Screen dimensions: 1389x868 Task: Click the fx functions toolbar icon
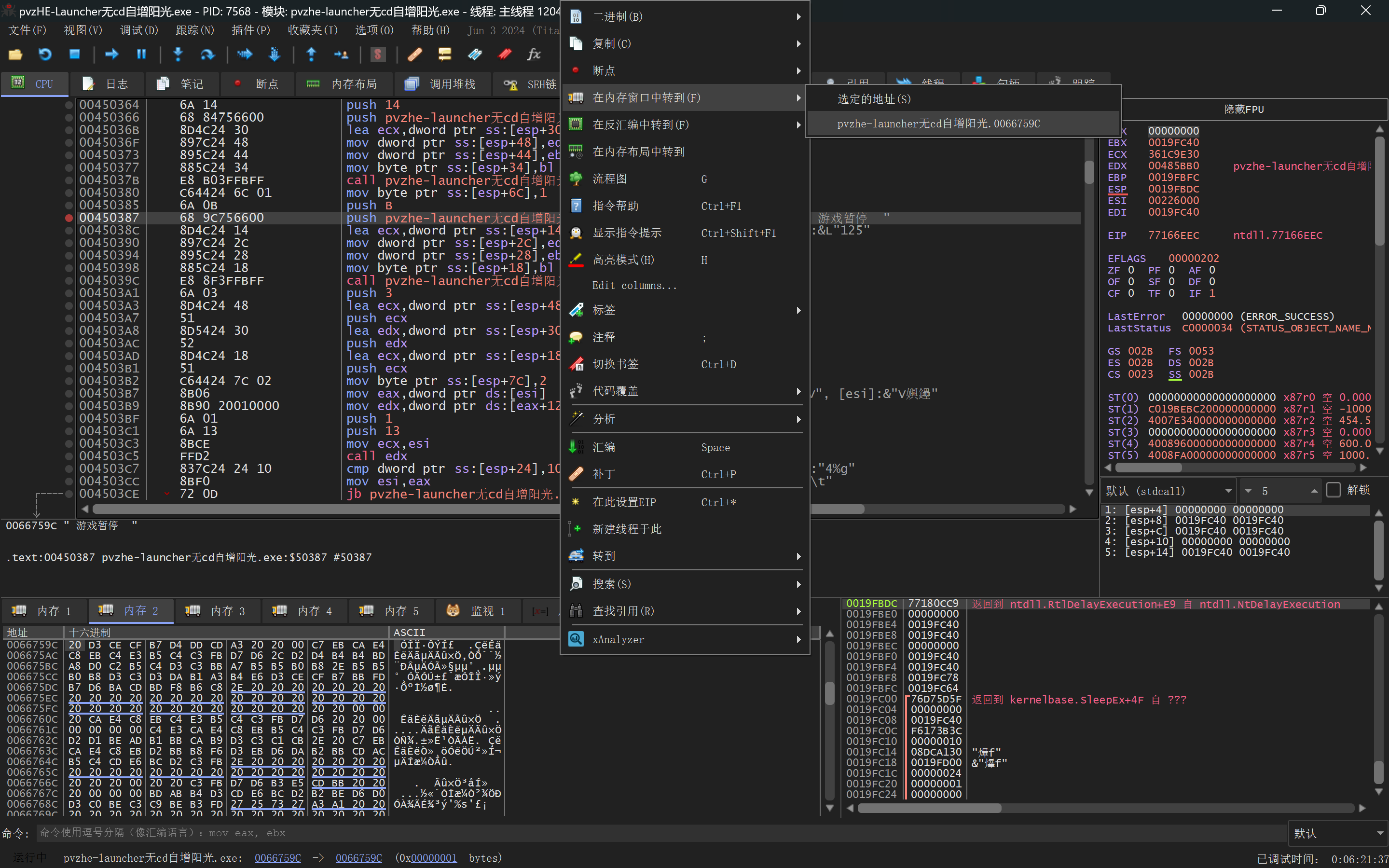[x=534, y=55]
